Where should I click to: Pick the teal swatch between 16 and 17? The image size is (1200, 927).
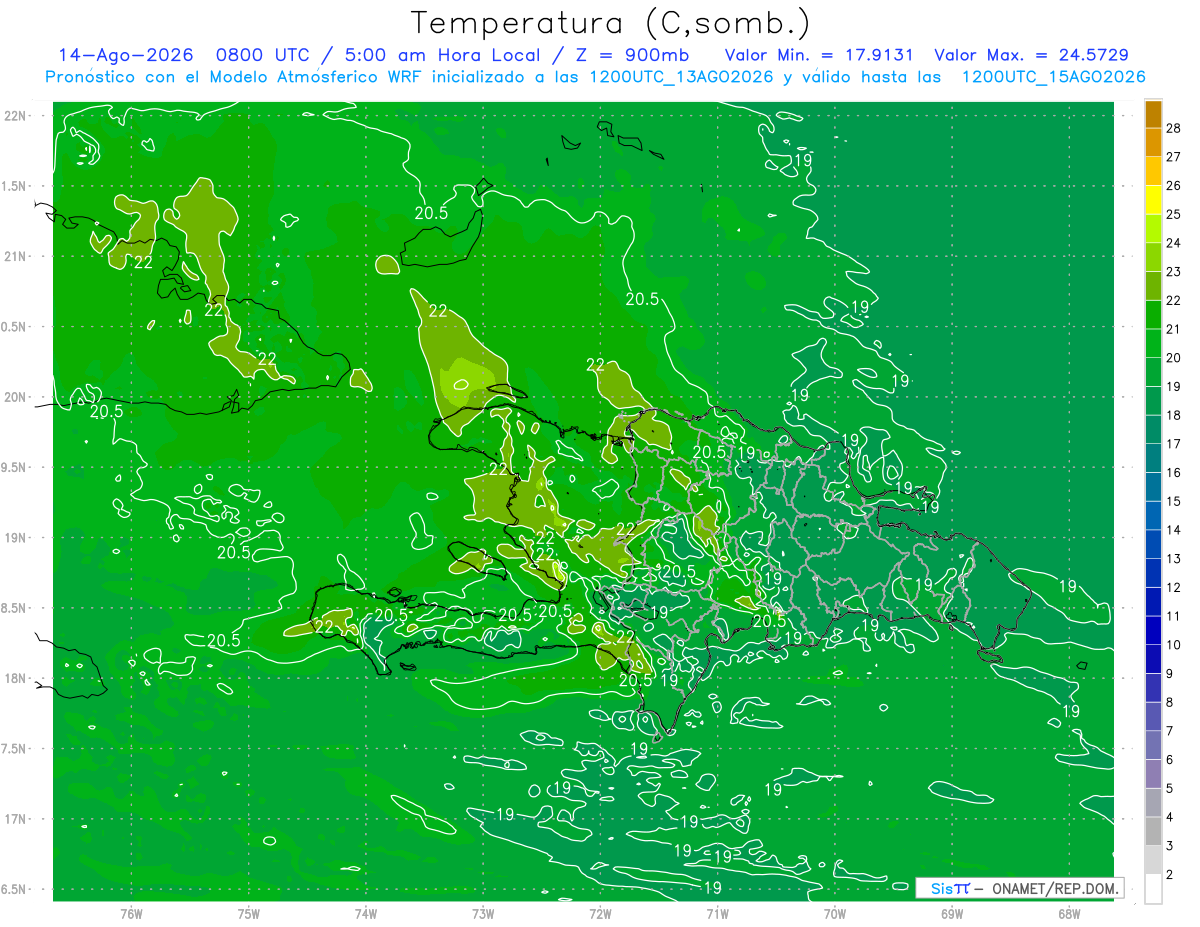click(x=1153, y=458)
